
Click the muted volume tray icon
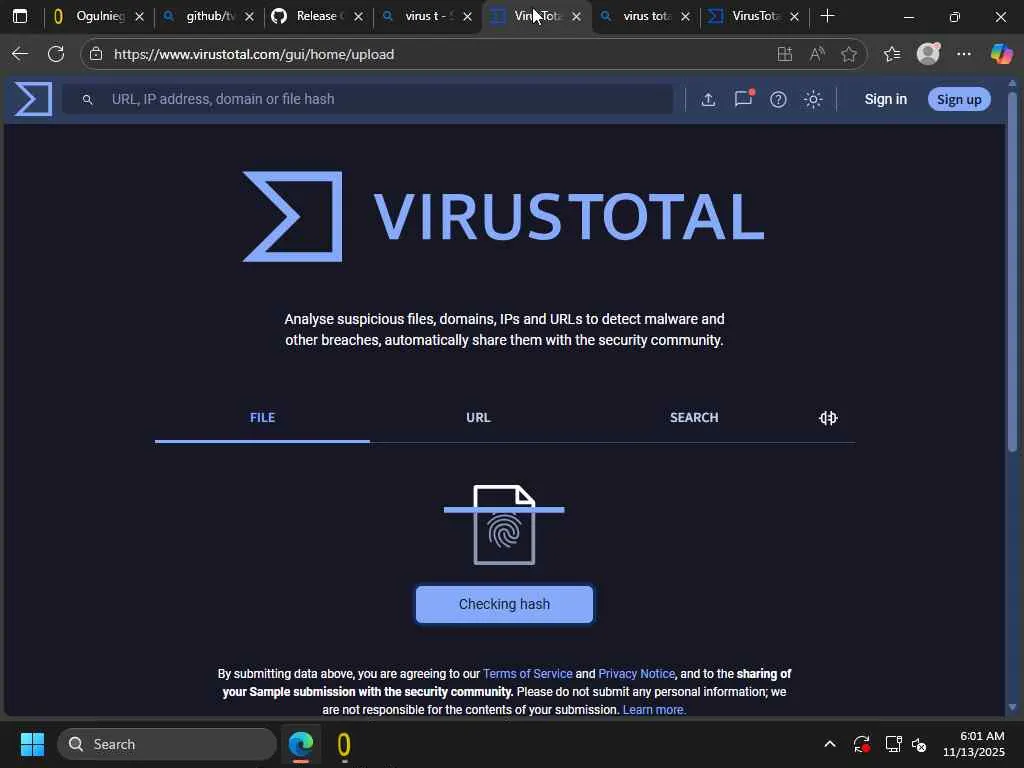[x=919, y=744]
